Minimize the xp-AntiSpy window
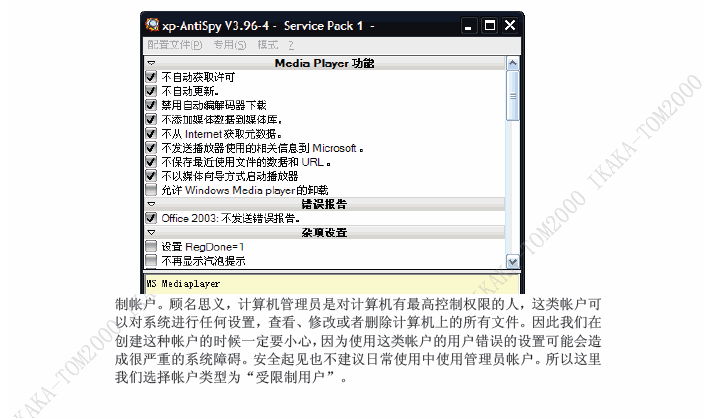 (469, 26)
